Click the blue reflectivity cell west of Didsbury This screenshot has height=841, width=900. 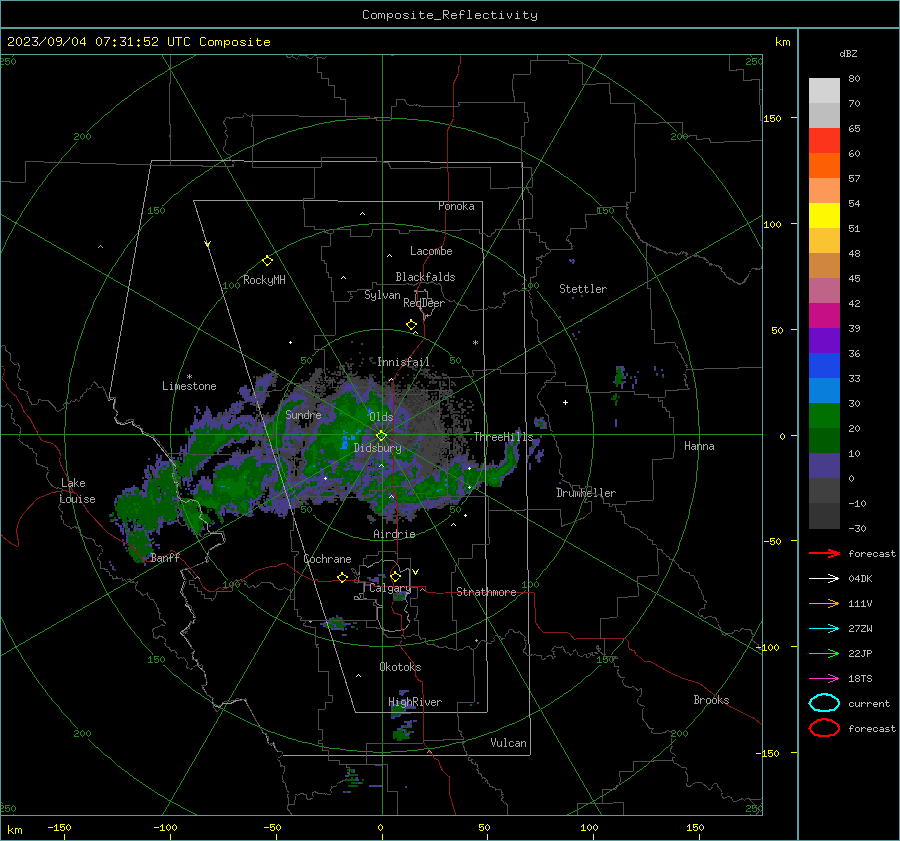[347, 441]
